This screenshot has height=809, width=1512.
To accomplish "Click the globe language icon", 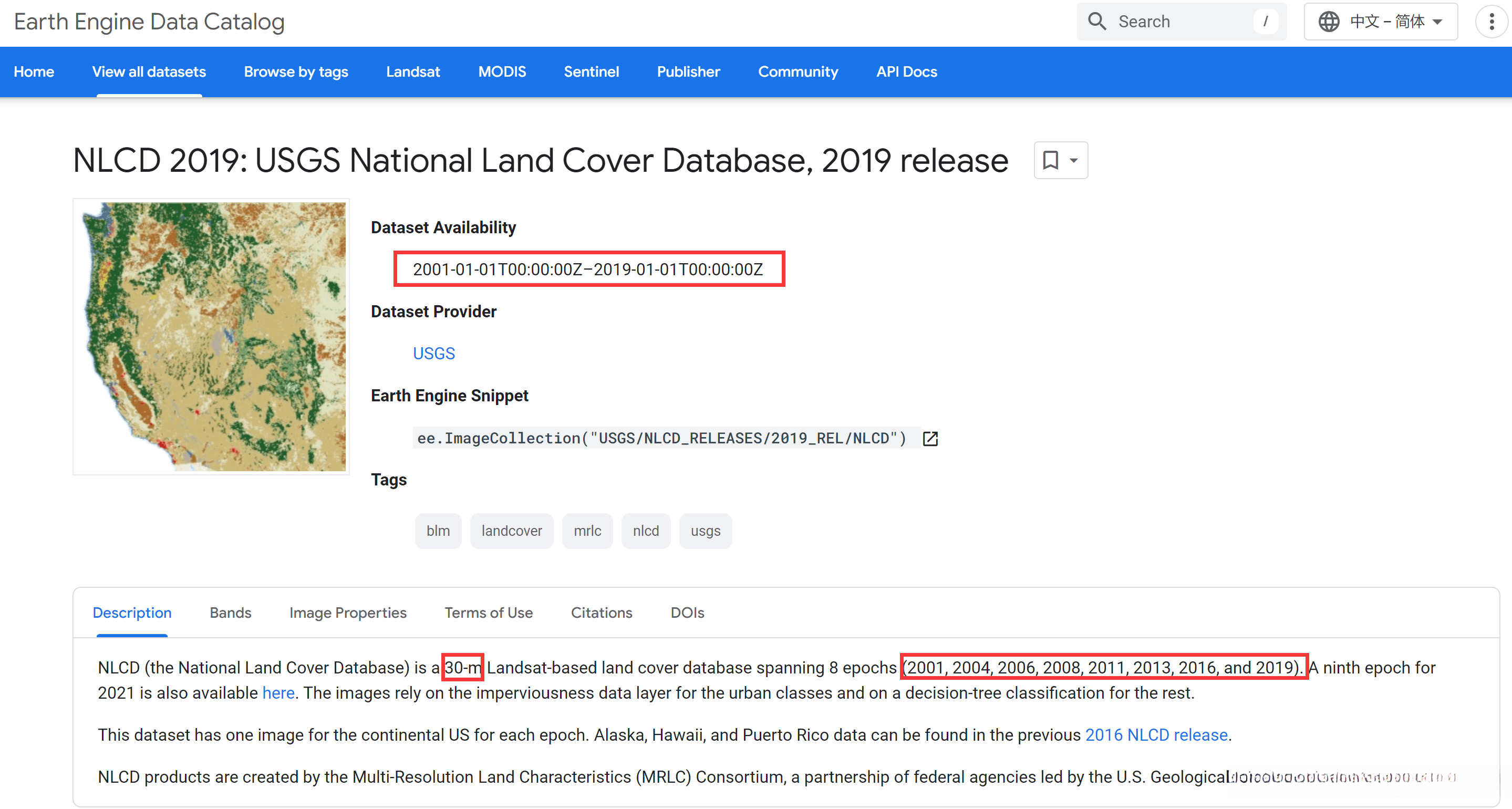I will click(1329, 22).
